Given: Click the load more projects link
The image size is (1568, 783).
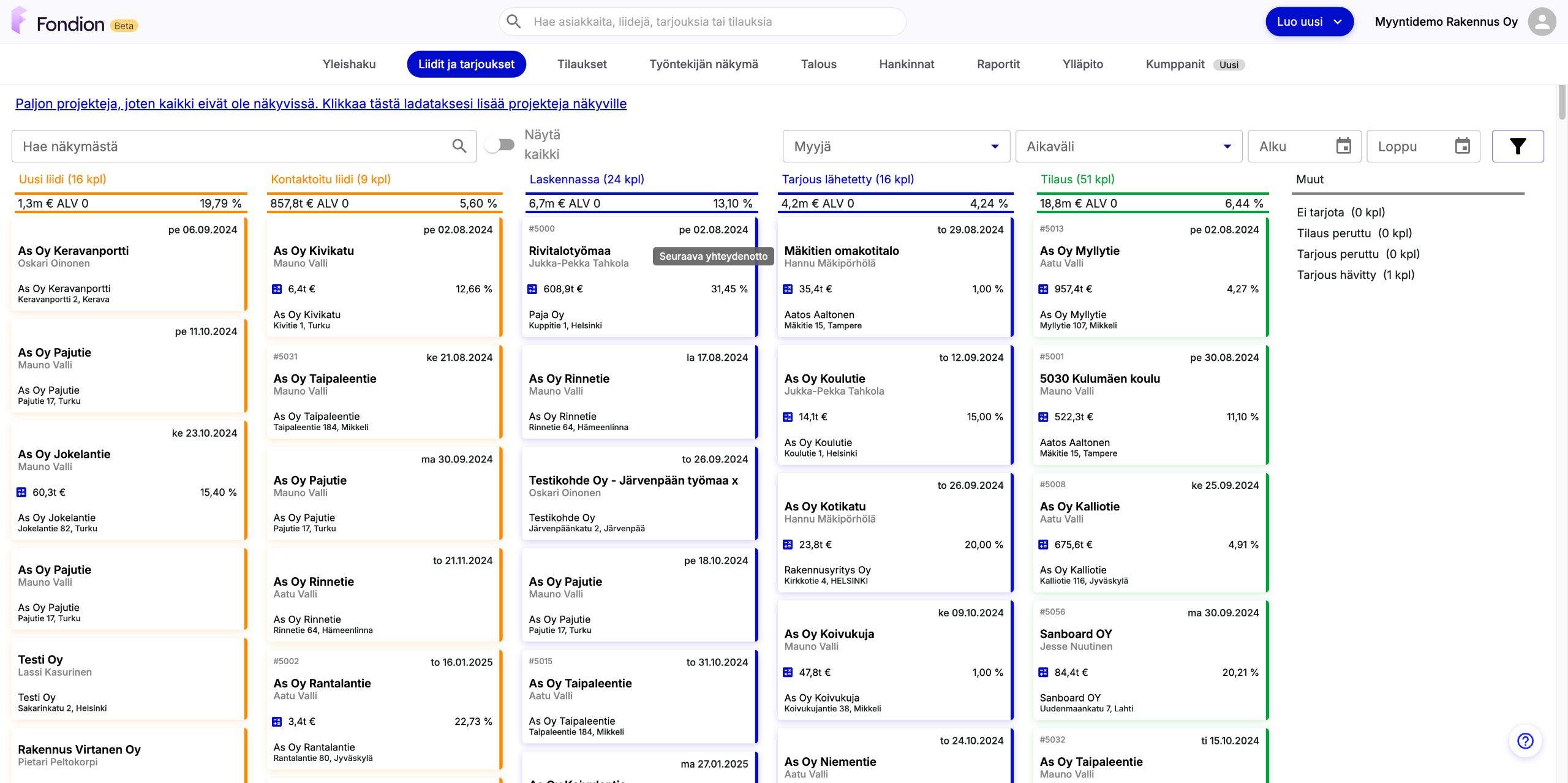Looking at the screenshot, I should coord(320,104).
